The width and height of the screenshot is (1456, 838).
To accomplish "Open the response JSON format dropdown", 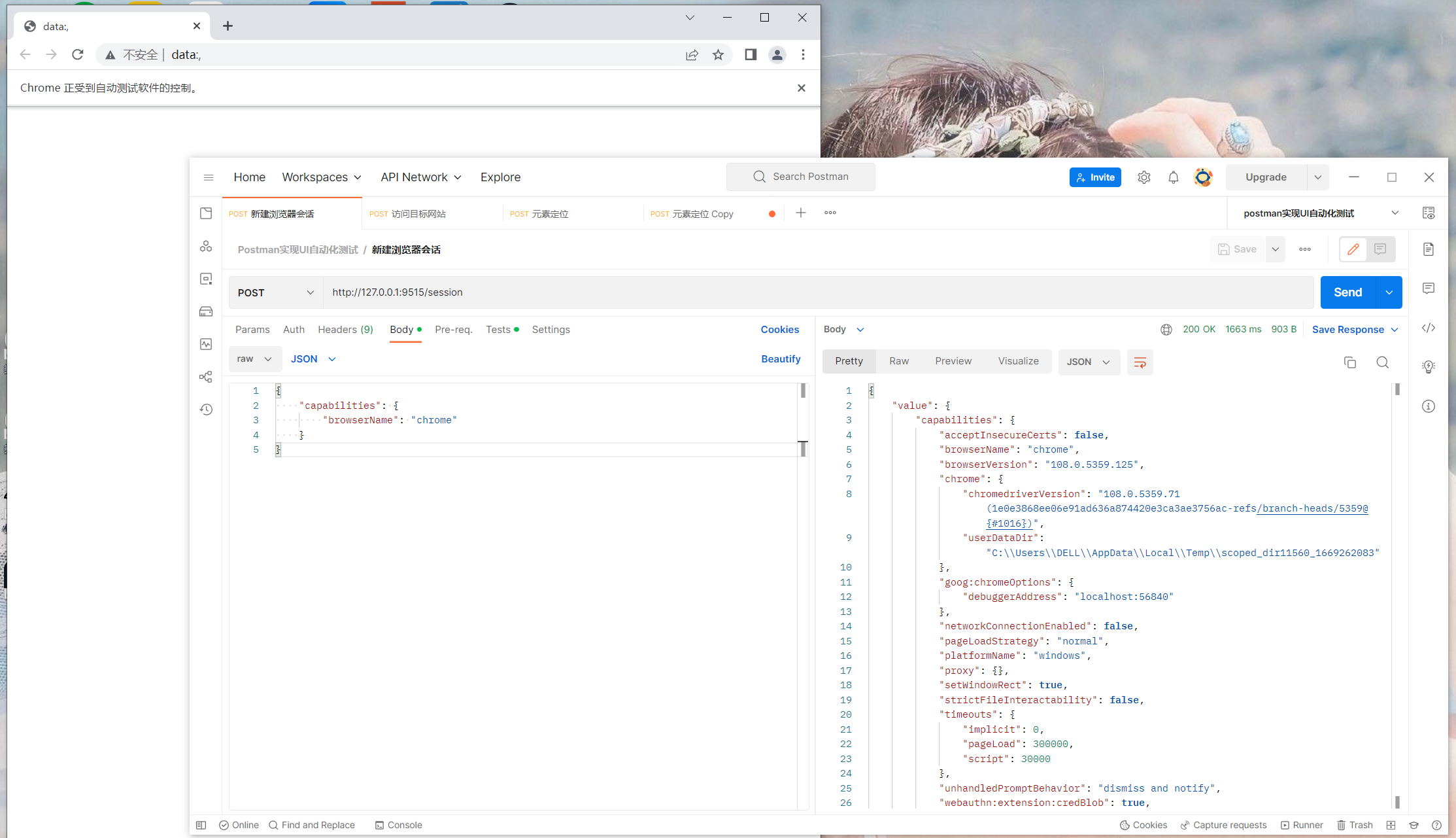I will point(1088,362).
